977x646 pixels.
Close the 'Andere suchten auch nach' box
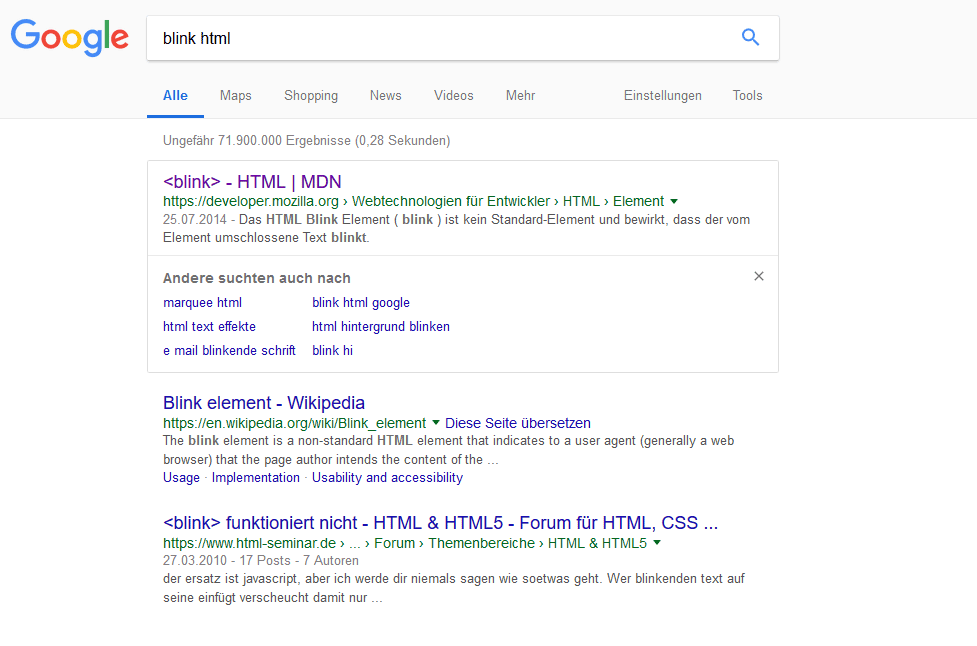pos(758,276)
